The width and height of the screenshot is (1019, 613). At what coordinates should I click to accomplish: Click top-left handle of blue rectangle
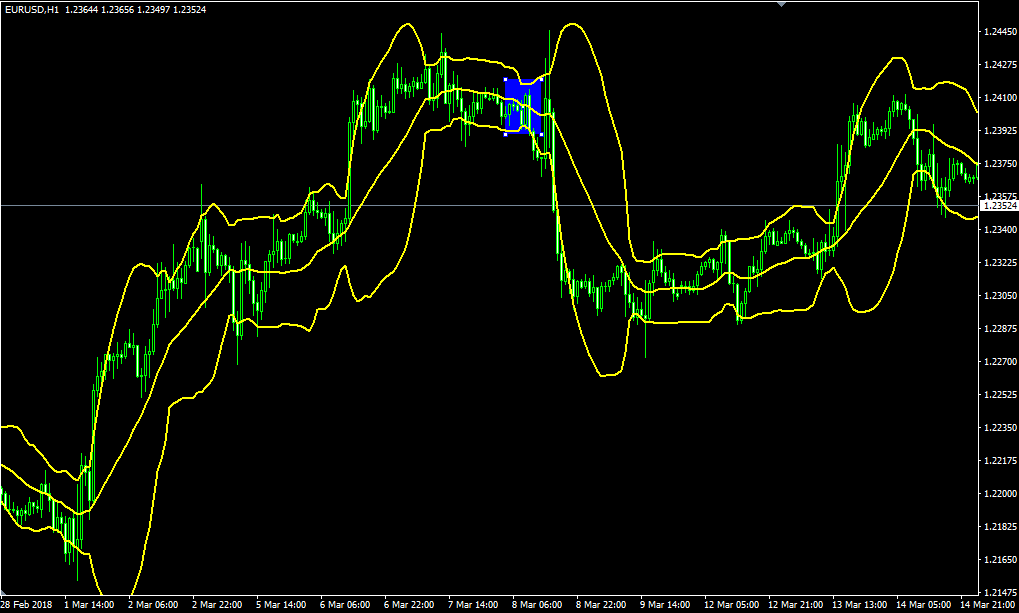[506, 80]
